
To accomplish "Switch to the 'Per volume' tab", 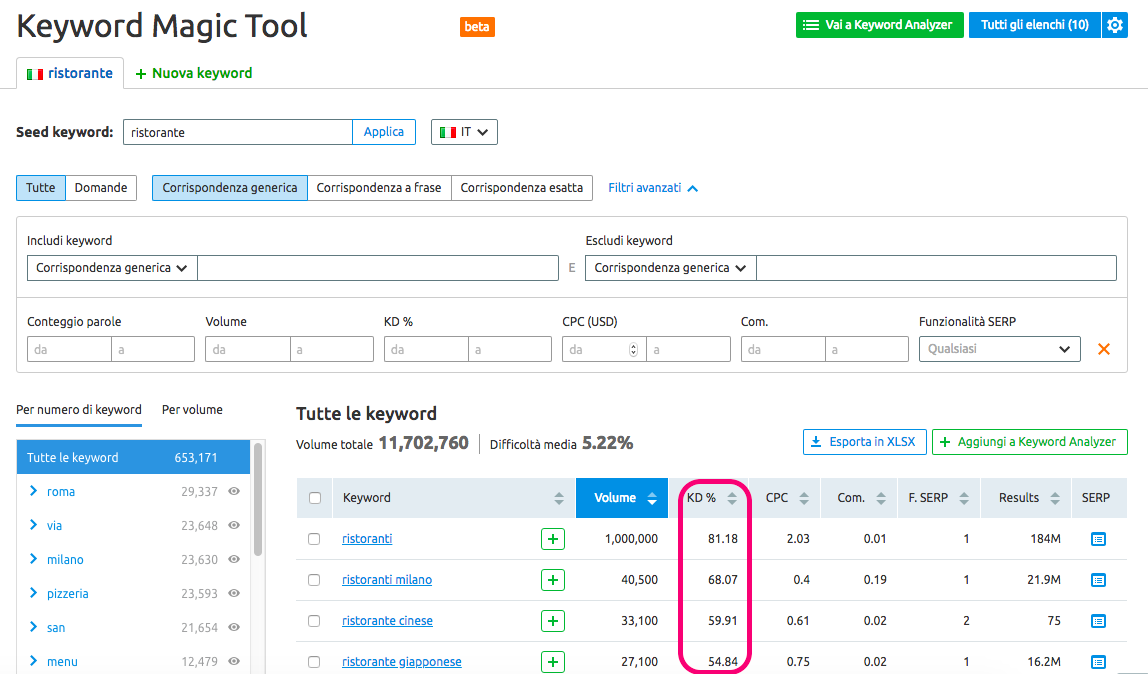I will pyautogui.click(x=192, y=409).
